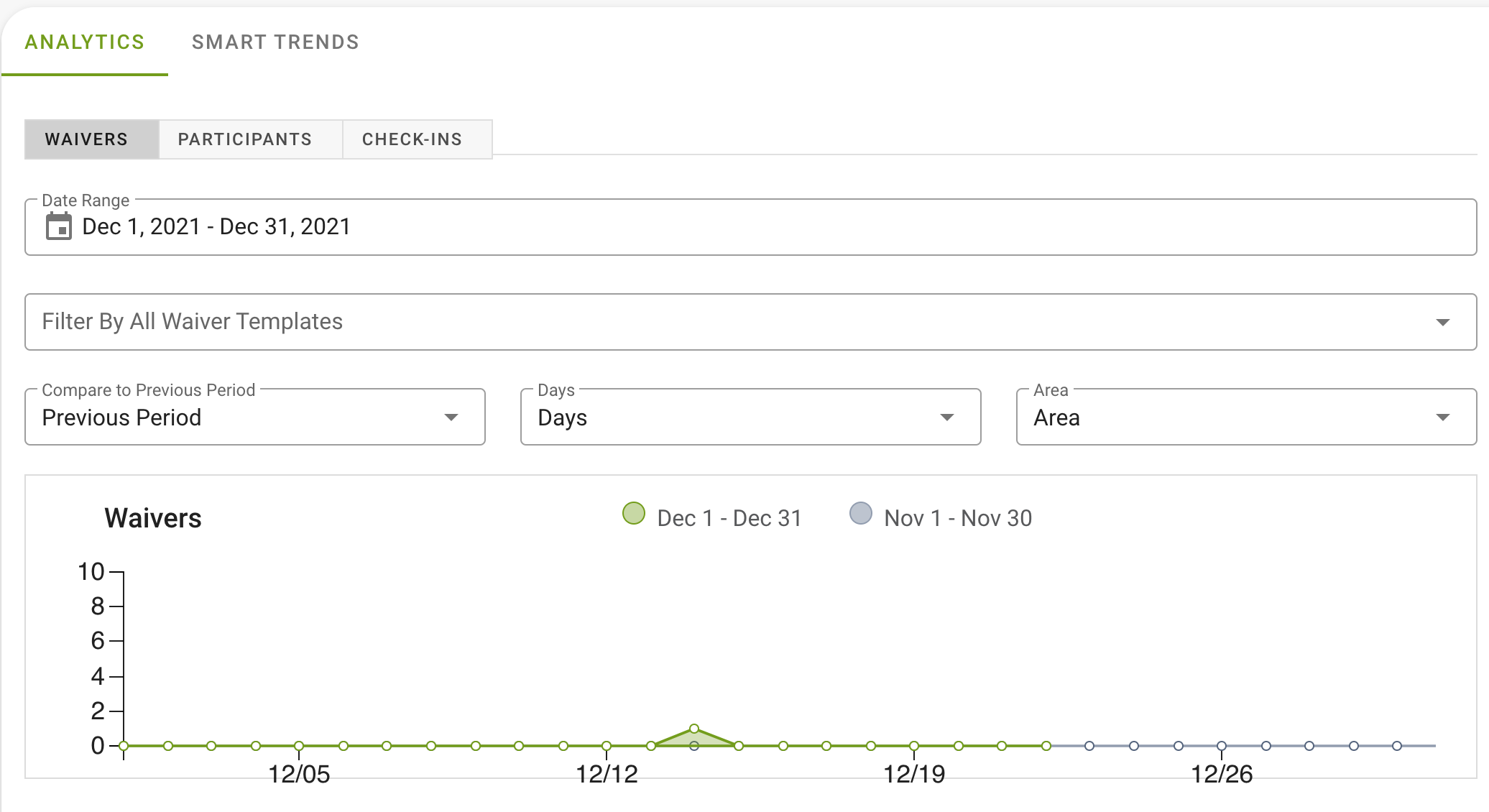Viewport: 1489px width, 812px height.
Task: Click the waiver templates dropdown arrow
Action: 1442,322
